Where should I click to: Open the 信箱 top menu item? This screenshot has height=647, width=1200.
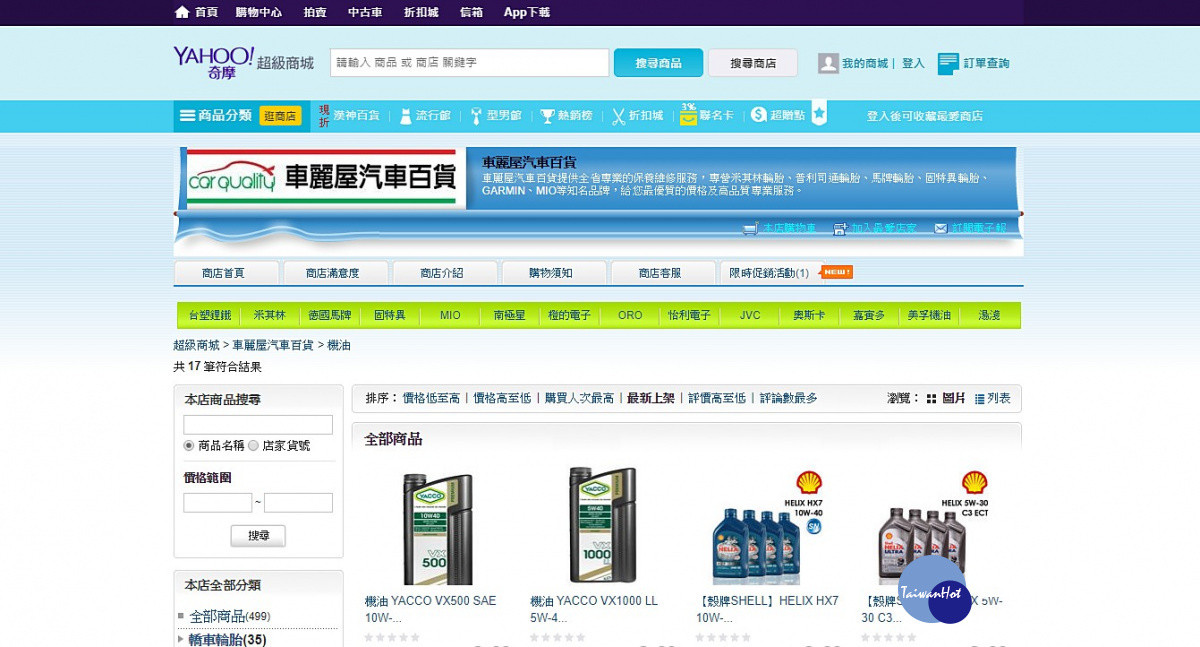coord(471,12)
